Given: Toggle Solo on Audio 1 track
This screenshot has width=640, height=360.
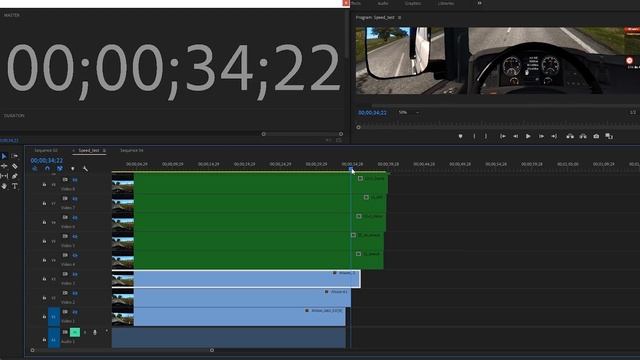Looking at the screenshot, I should coord(85,332).
